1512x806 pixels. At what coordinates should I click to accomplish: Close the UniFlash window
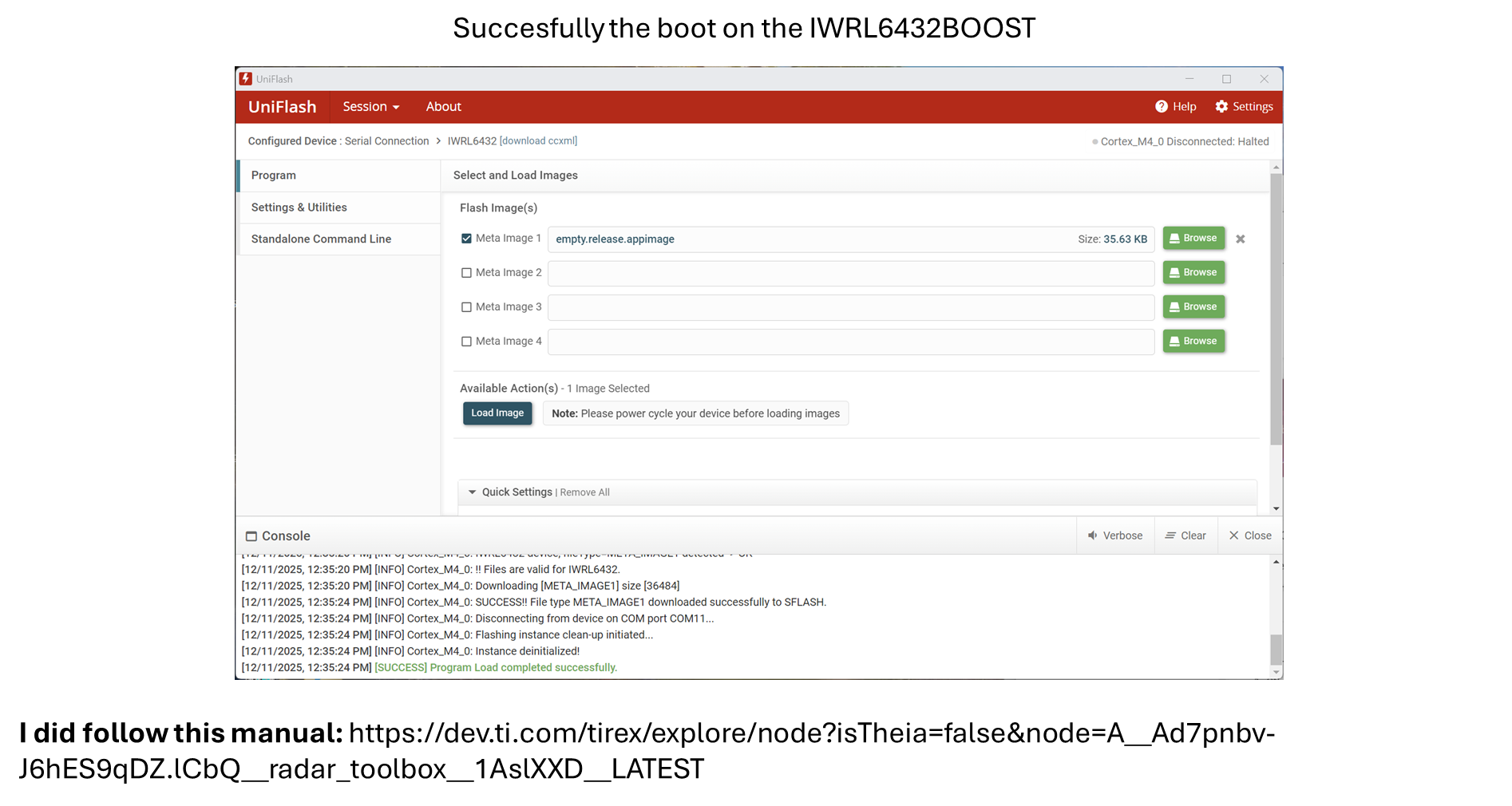1265,79
